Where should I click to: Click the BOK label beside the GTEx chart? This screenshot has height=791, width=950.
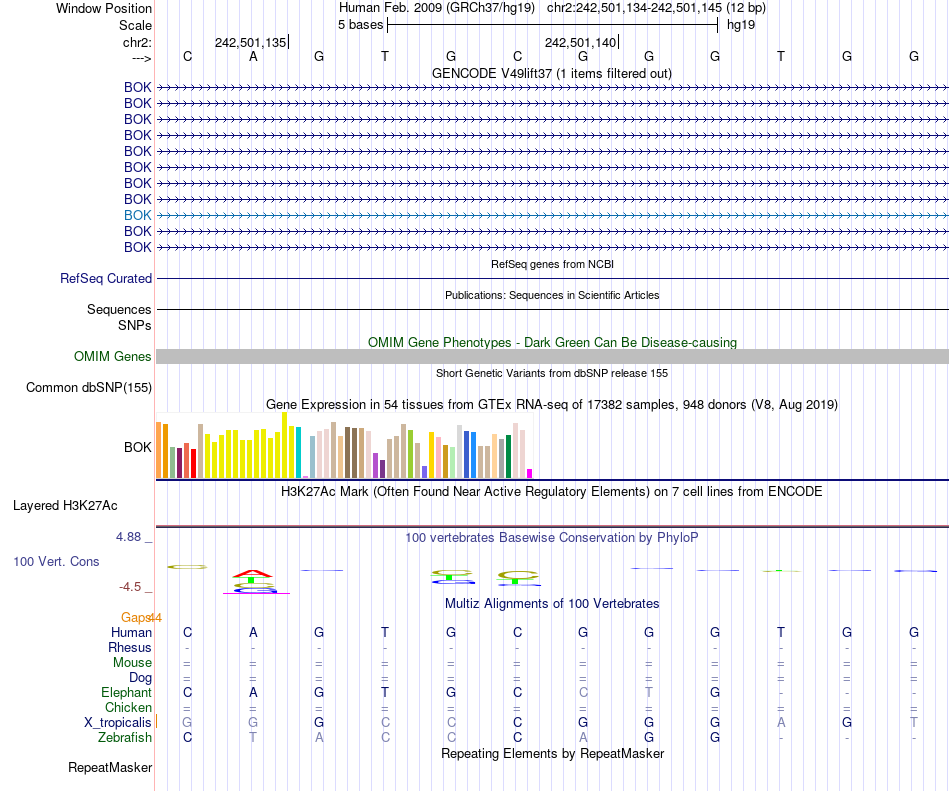(x=138, y=448)
